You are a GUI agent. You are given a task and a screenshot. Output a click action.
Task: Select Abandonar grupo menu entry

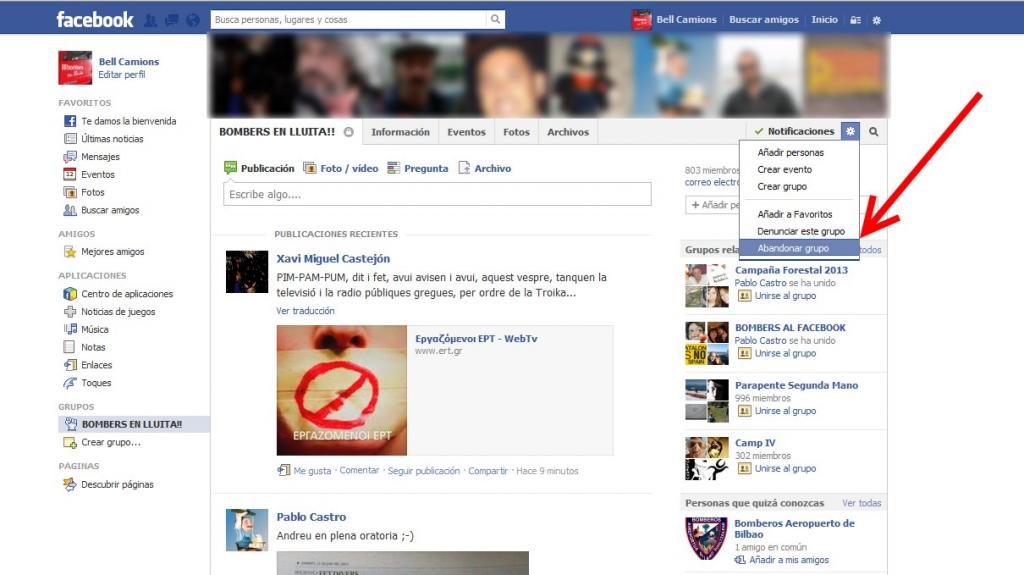[799, 248]
